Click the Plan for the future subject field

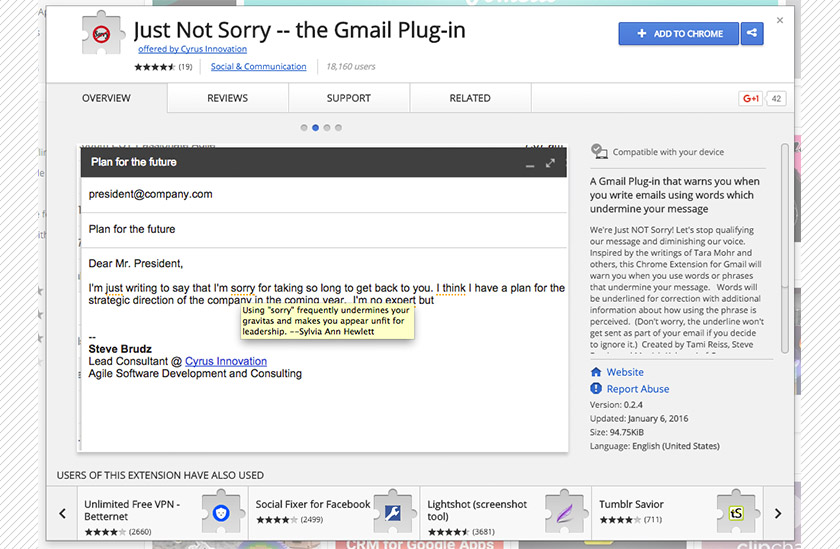(324, 229)
